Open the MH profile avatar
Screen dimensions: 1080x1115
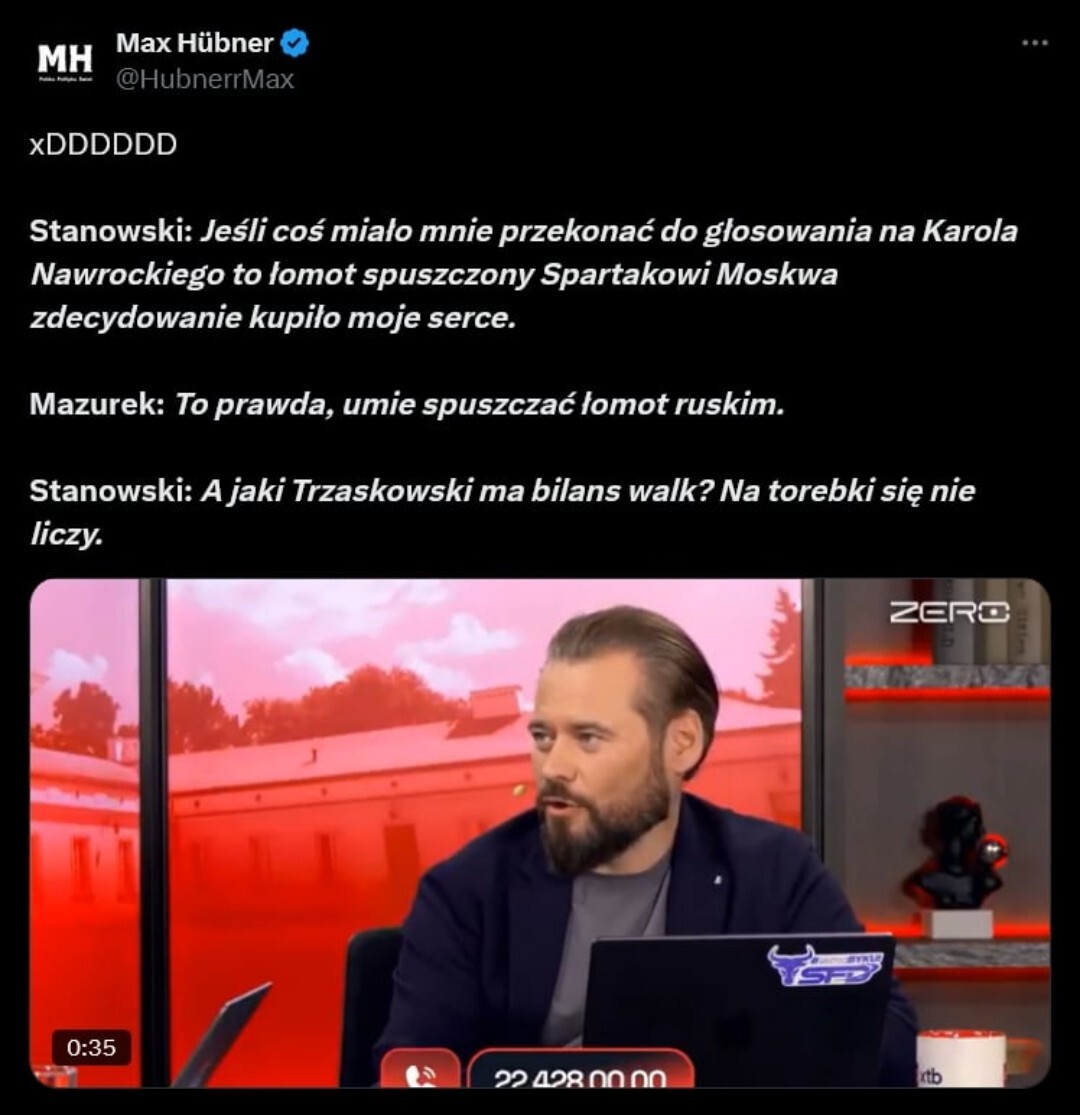65,60
